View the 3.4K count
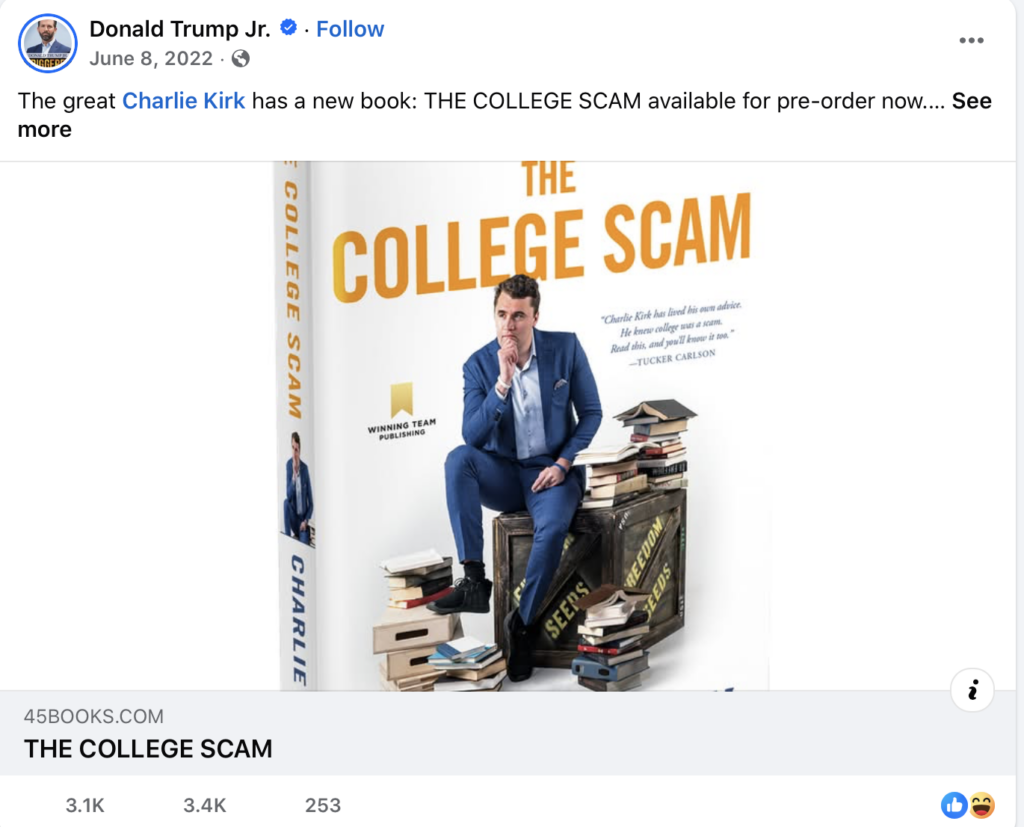This screenshot has width=1024, height=827. [204, 804]
